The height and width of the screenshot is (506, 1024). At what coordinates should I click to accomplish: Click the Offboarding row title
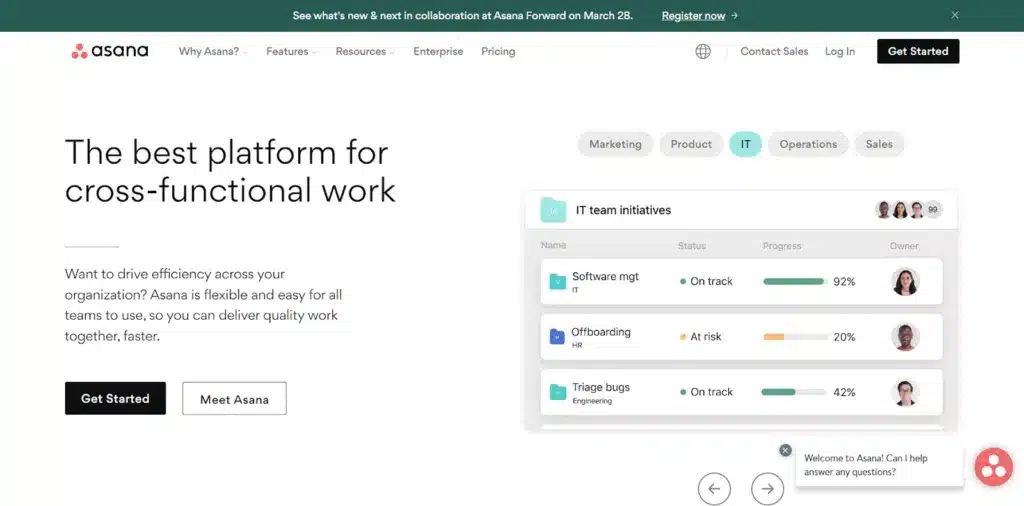coord(601,332)
